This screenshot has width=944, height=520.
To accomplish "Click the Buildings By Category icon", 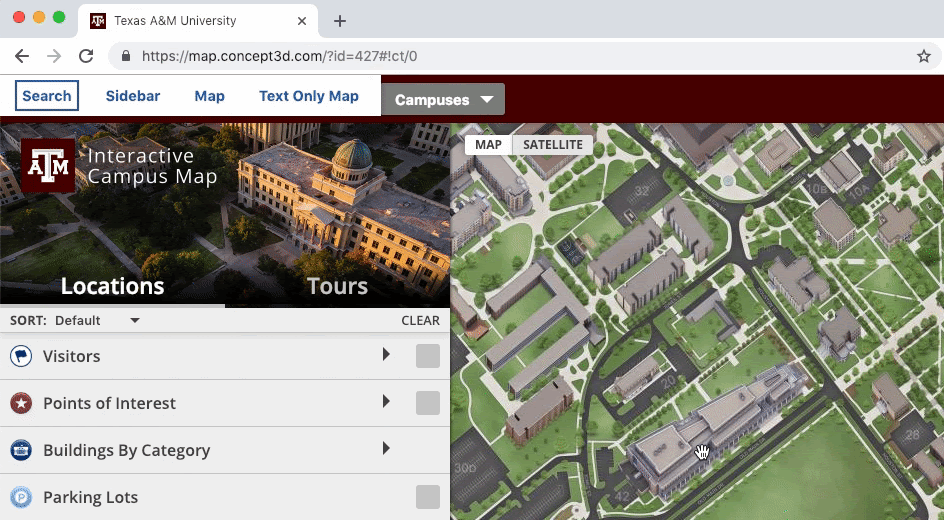I will [21, 450].
